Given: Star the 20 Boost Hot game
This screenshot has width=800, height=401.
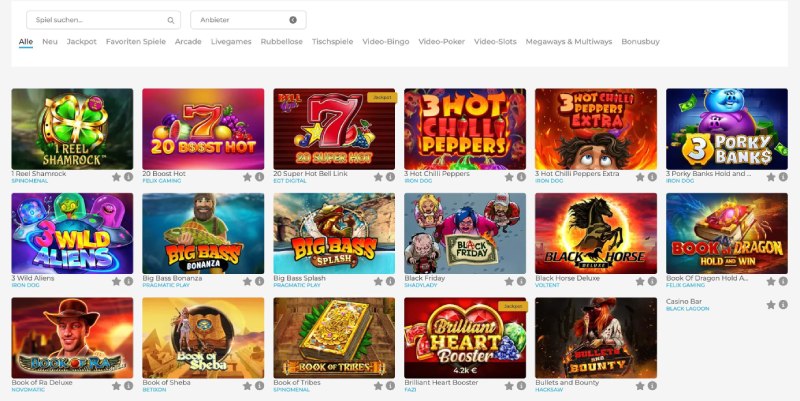Looking at the screenshot, I should [x=247, y=177].
